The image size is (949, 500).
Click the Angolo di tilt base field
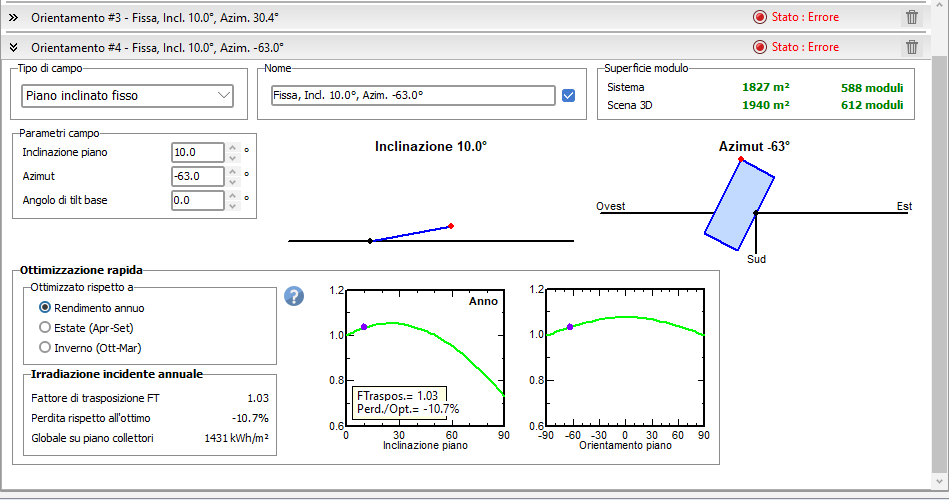[196, 200]
